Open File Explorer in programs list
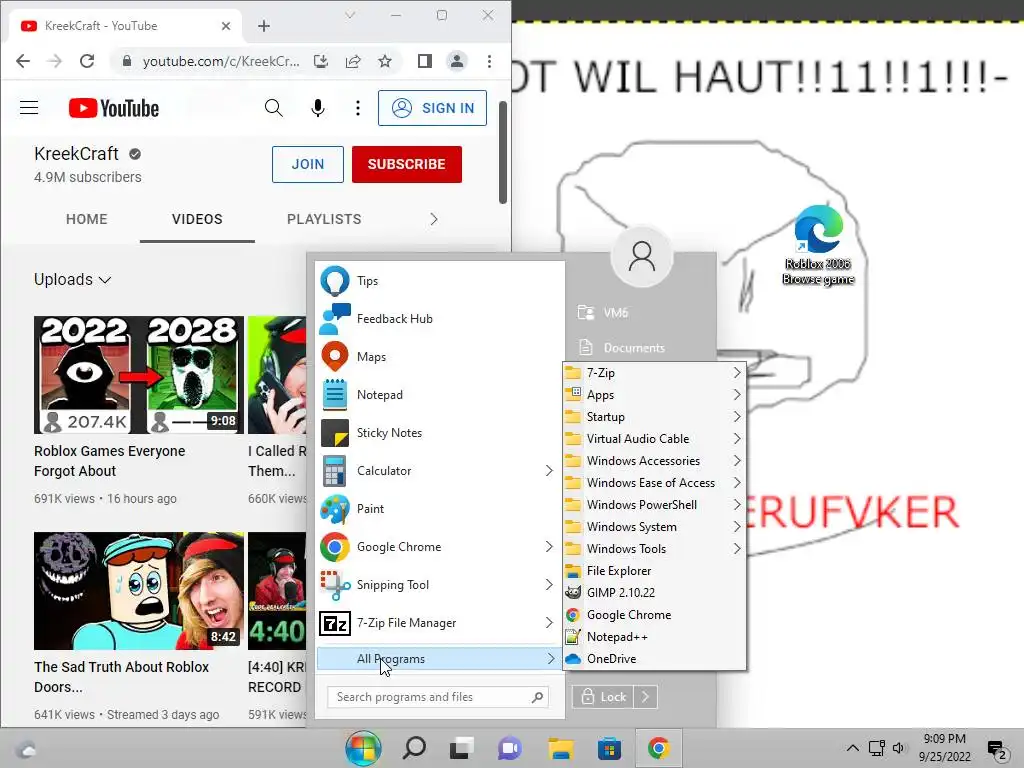 click(x=654, y=571)
